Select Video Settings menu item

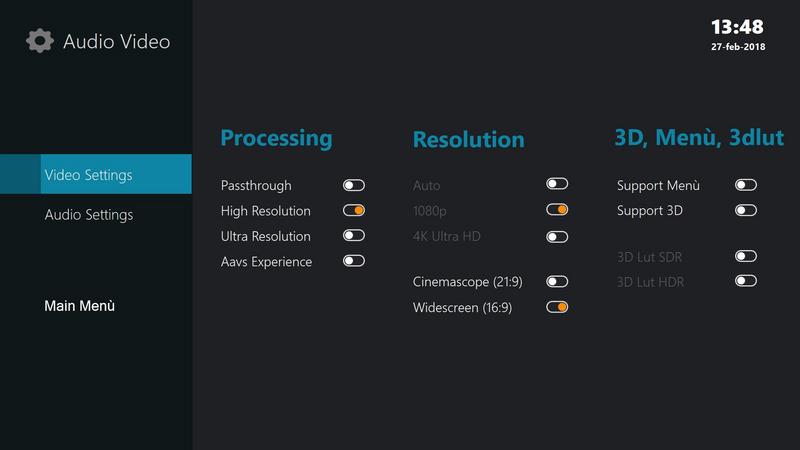[x=96, y=174]
